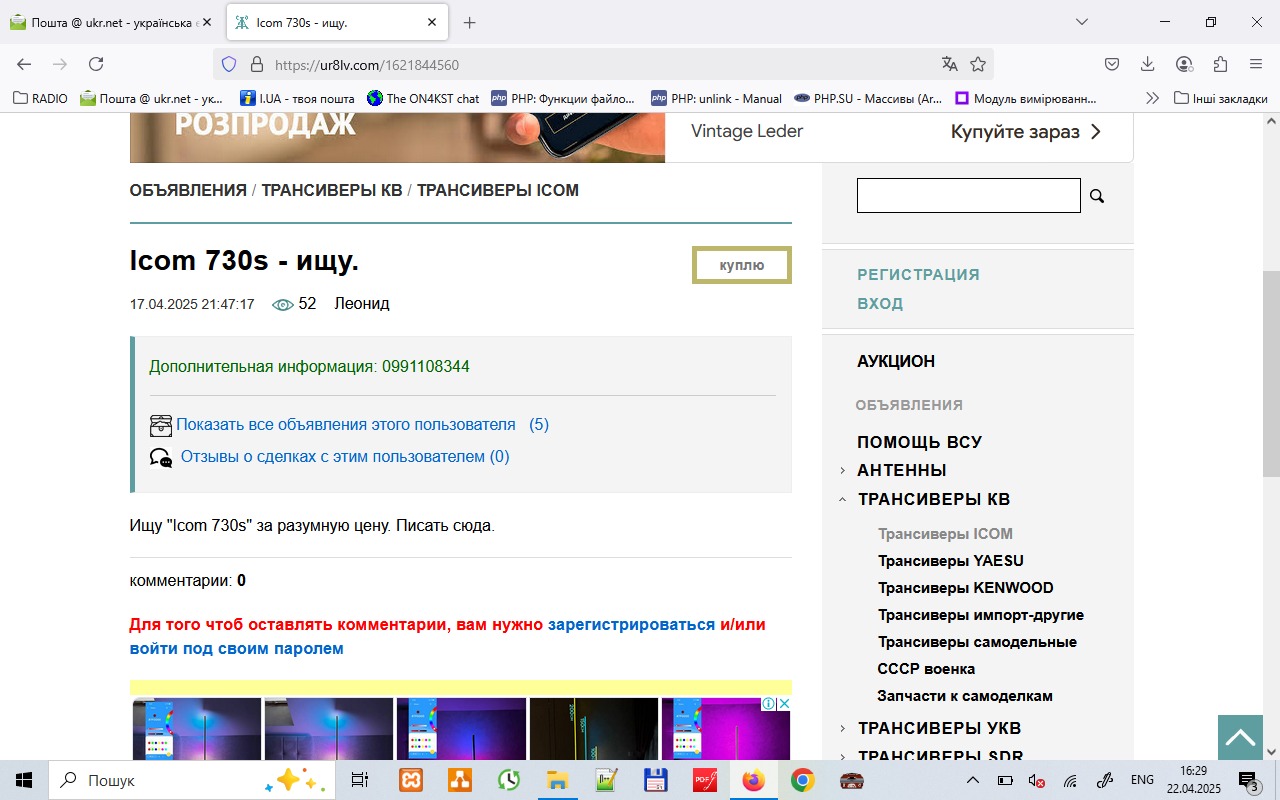Open the tracking protection shield icon

click(x=229, y=64)
